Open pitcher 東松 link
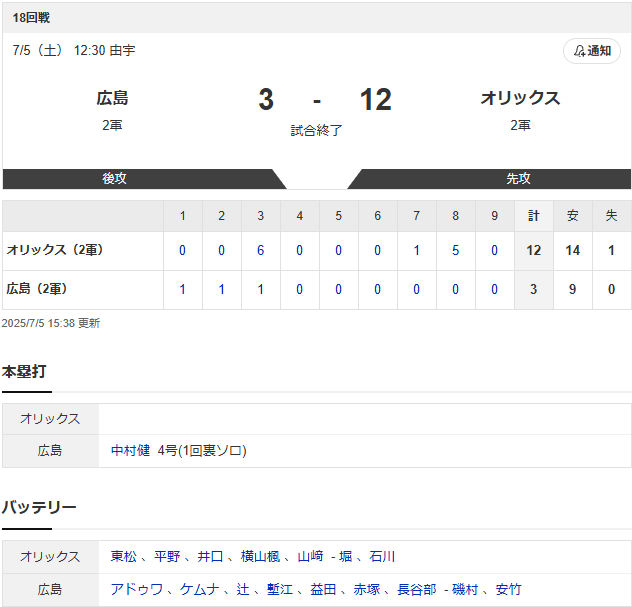 pyautogui.click(x=124, y=556)
